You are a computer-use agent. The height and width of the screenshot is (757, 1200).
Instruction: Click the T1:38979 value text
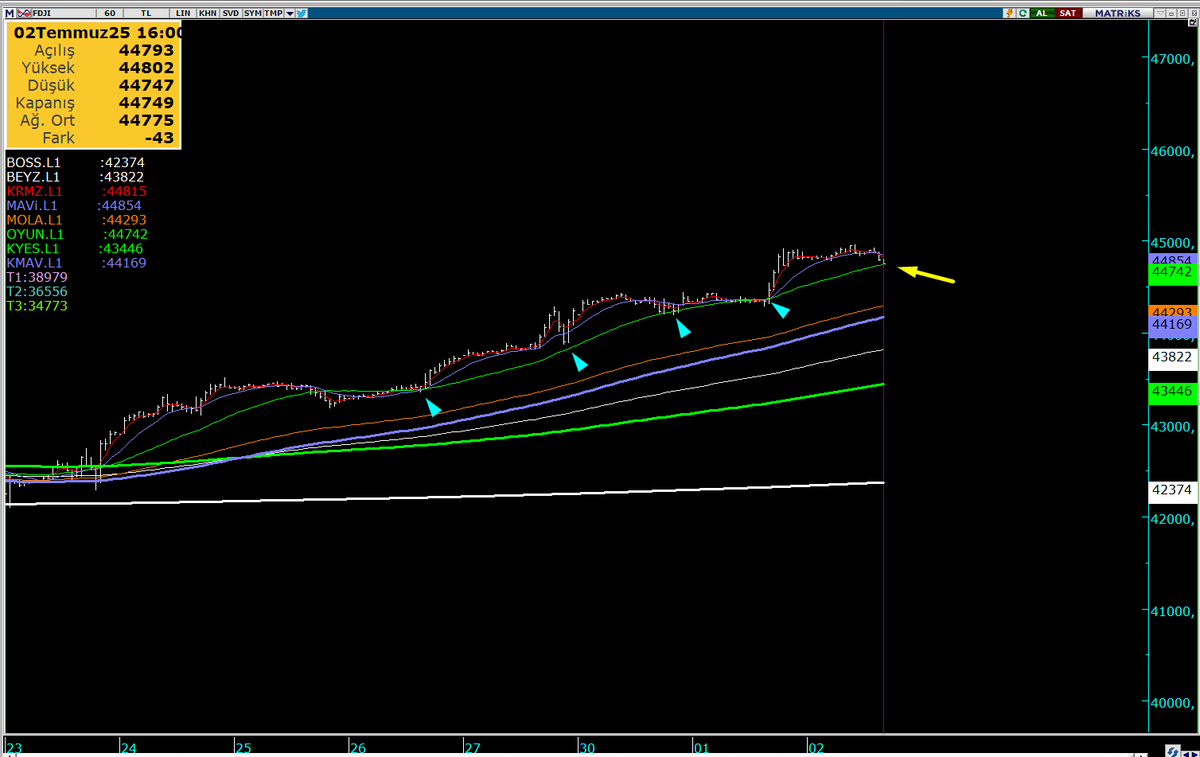tap(37, 277)
